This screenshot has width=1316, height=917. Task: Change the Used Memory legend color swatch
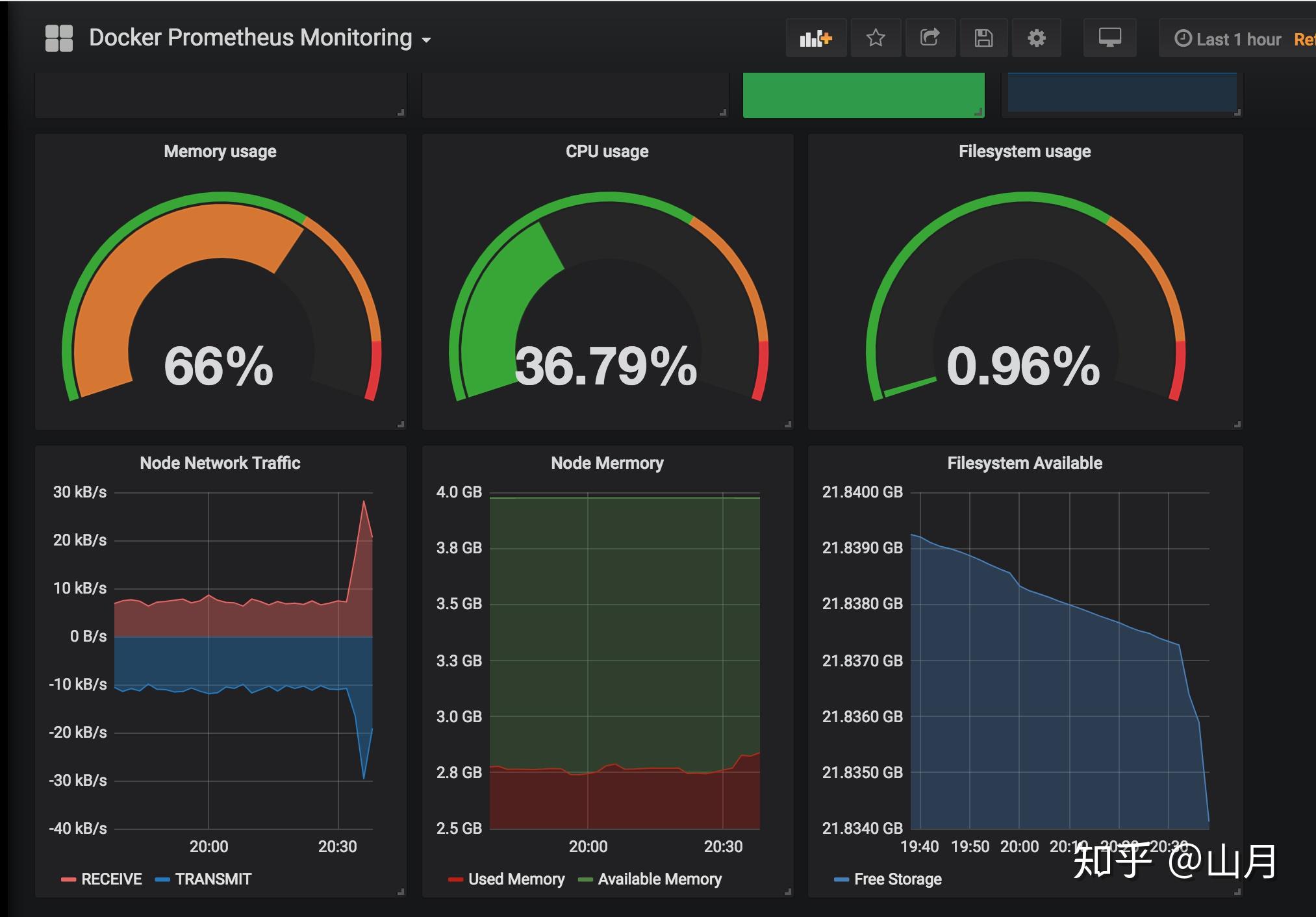click(455, 880)
